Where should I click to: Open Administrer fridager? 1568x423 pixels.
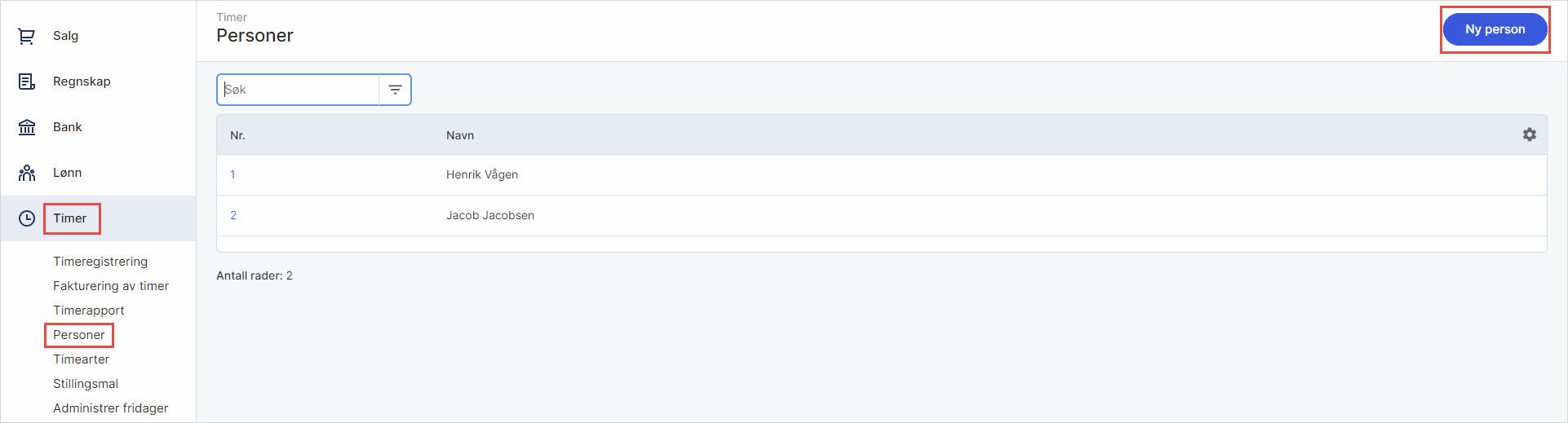pos(111,408)
